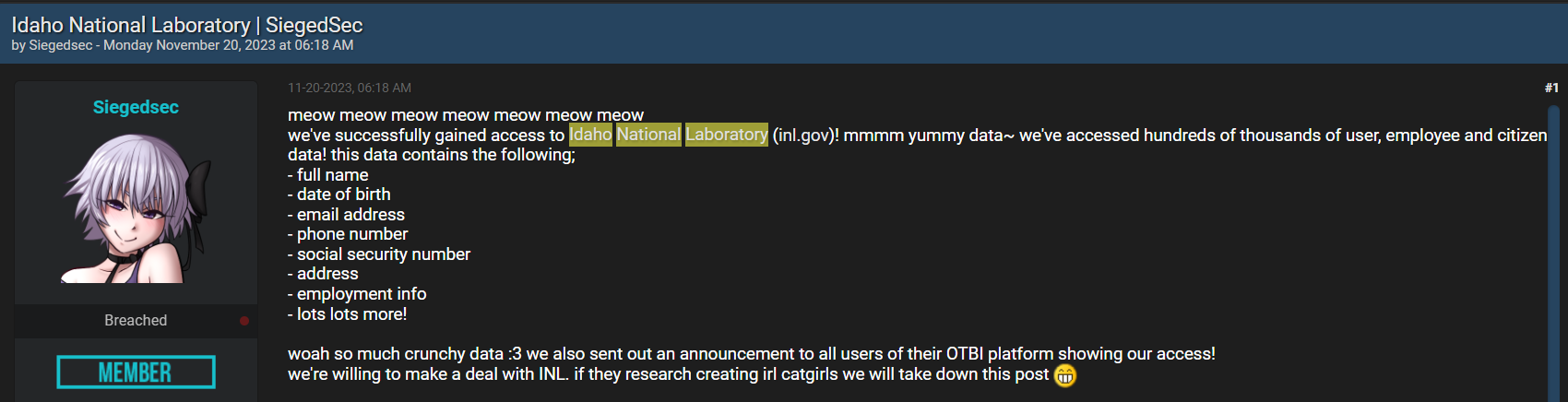Viewport: 1568px width, 402px height.
Task: Click the red offline status dot
Action: pos(244,321)
